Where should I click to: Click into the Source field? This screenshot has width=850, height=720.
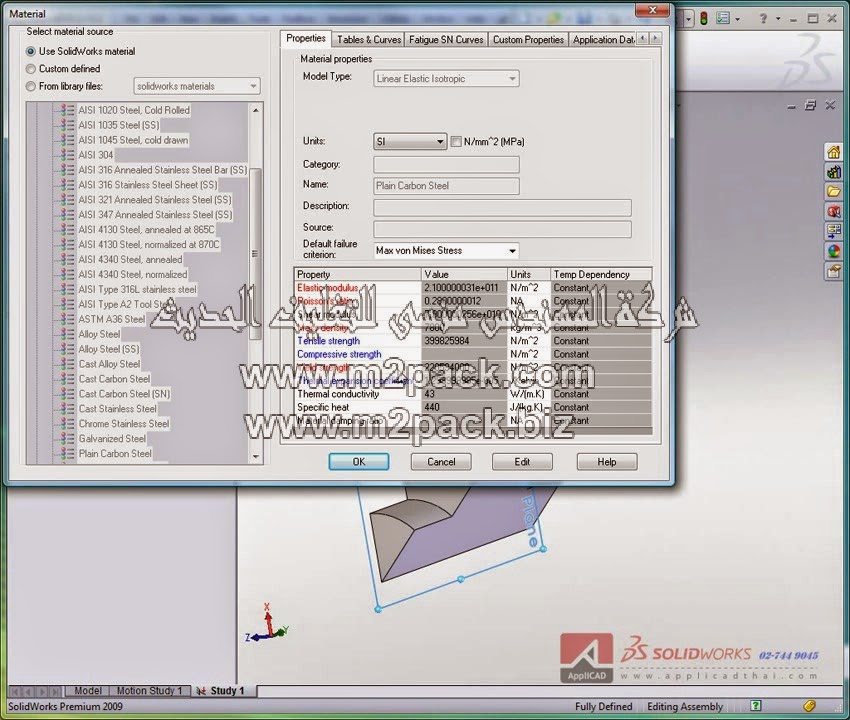[x=502, y=229]
